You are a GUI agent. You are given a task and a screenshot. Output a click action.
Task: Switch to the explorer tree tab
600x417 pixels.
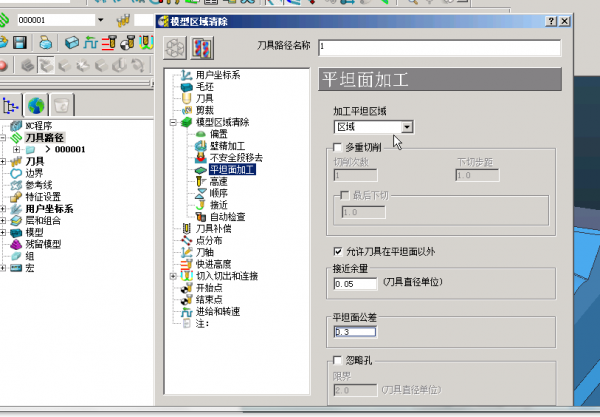pos(10,105)
